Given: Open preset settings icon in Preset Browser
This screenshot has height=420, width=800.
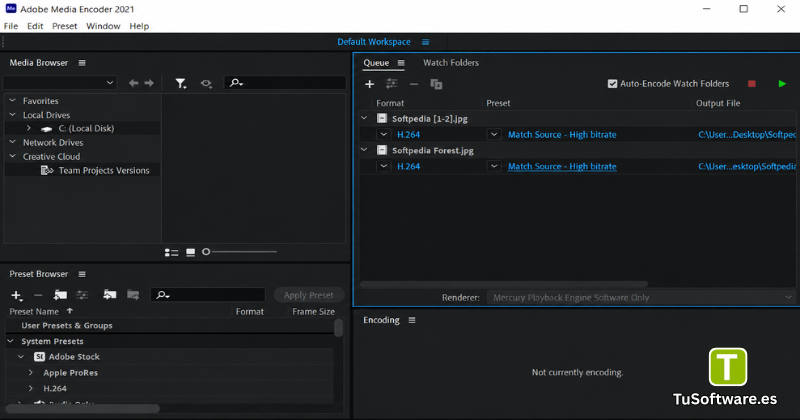Looking at the screenshot, I should coord(82,295).
